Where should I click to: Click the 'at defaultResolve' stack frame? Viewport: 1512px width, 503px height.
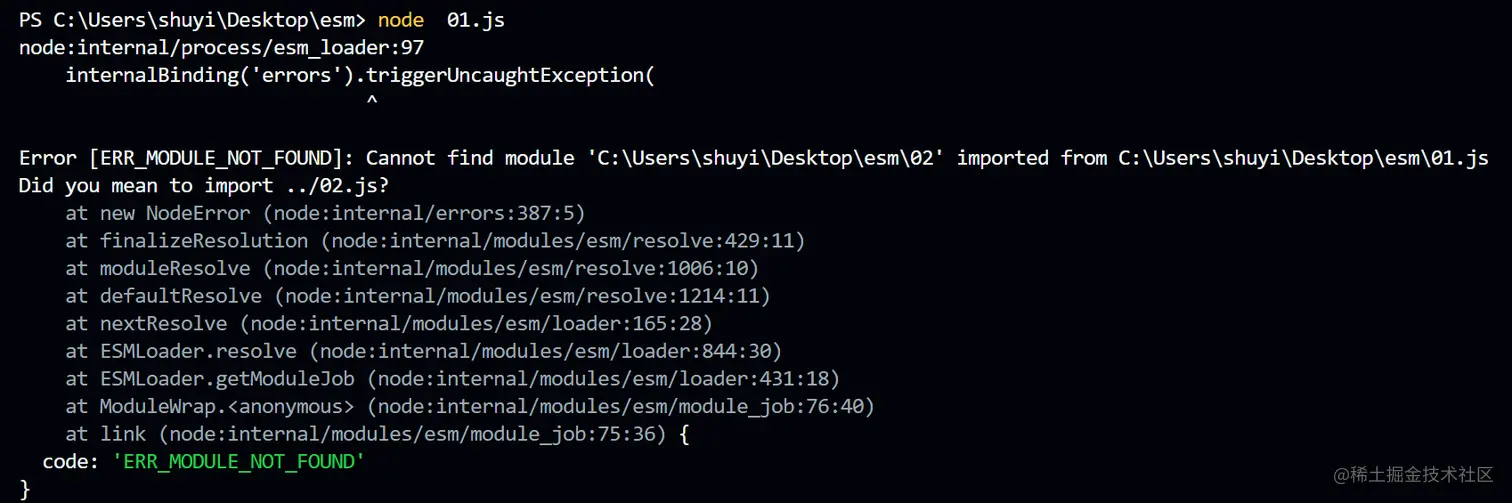418,296
